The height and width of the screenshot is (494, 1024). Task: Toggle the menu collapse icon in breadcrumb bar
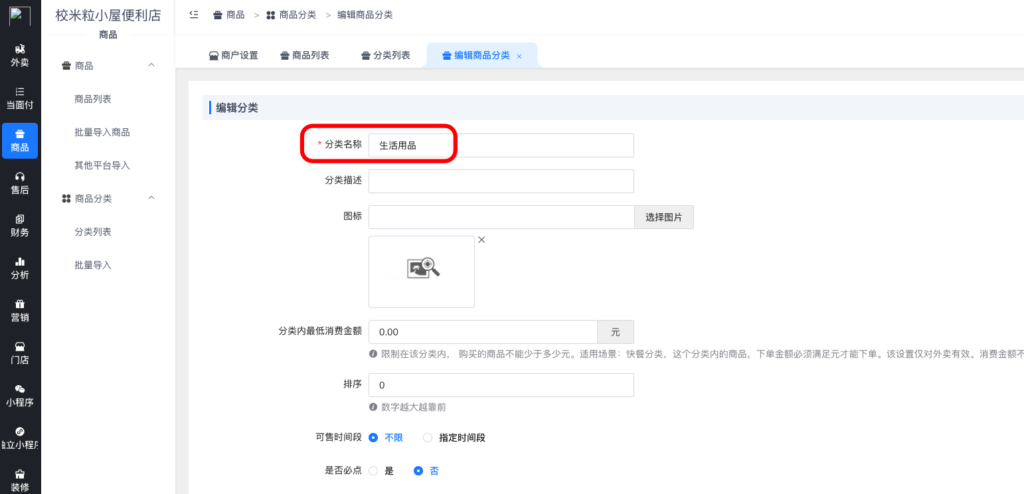point(193,14)
